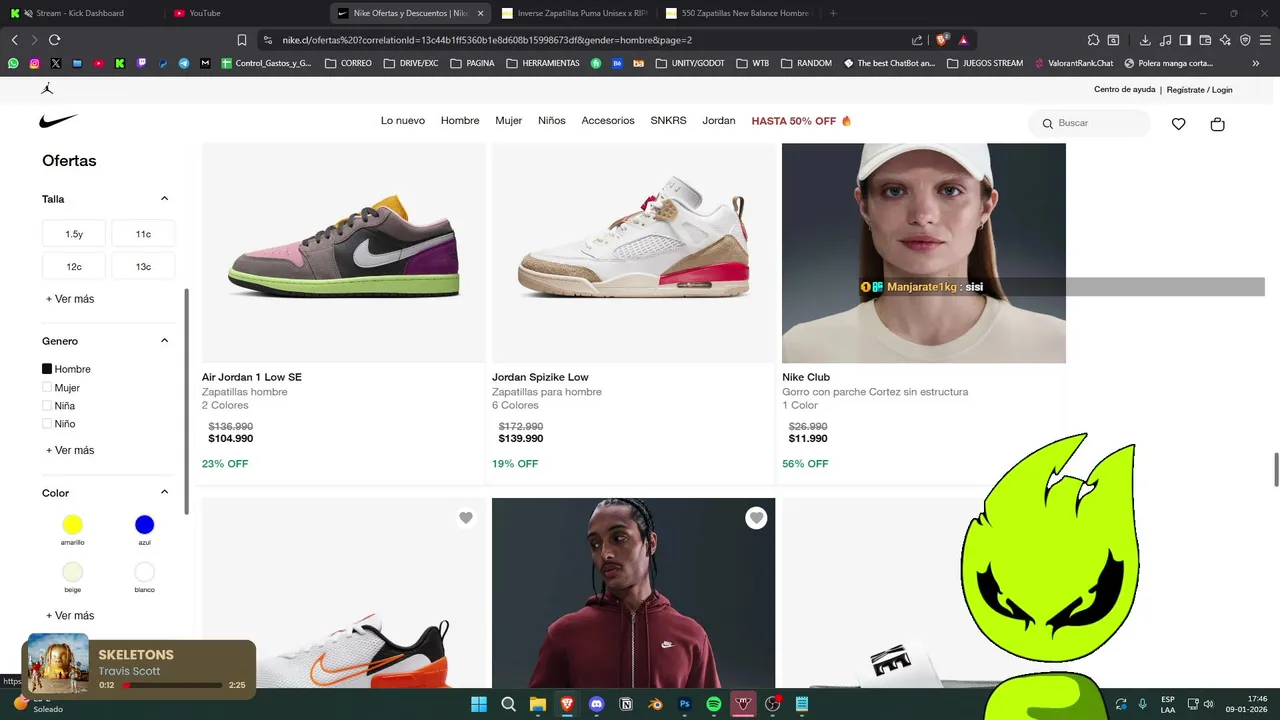Open the favorites heart icon in Nike header
This screenshot has width=1280, height=720.
(1178, 124)
